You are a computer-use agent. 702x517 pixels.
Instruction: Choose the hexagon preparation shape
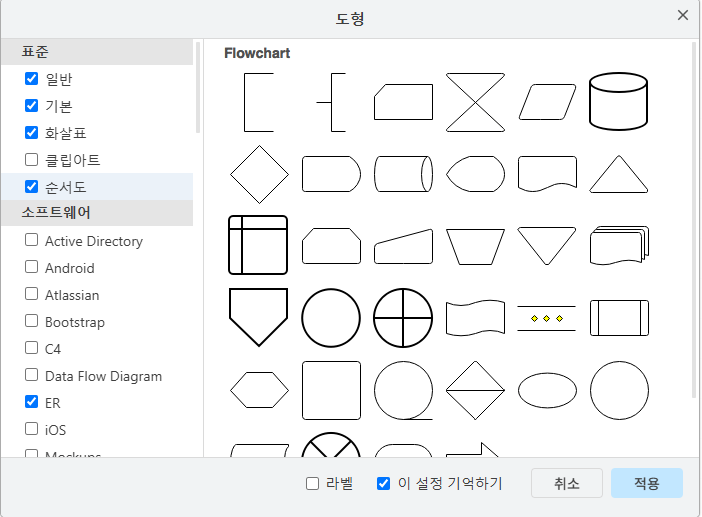pos(259,390)
